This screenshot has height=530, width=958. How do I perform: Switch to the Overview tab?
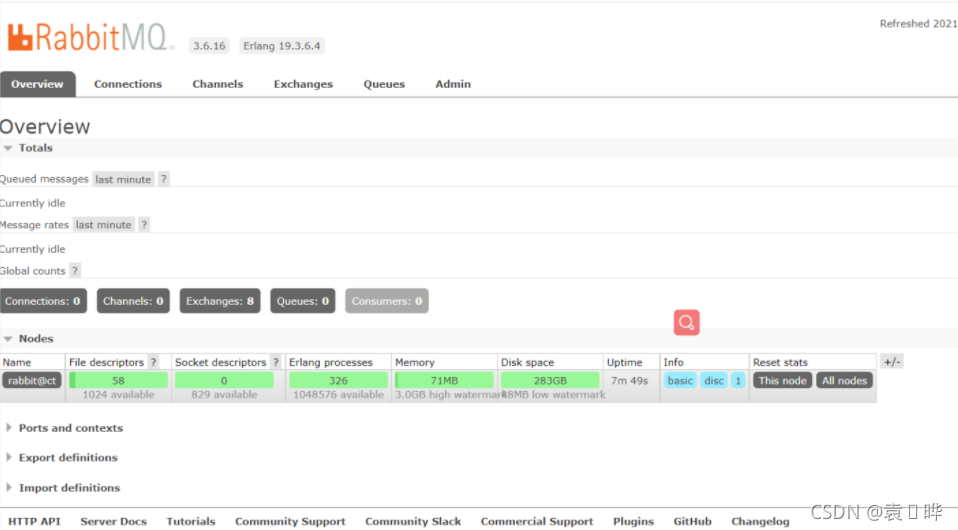click(37, 84)
